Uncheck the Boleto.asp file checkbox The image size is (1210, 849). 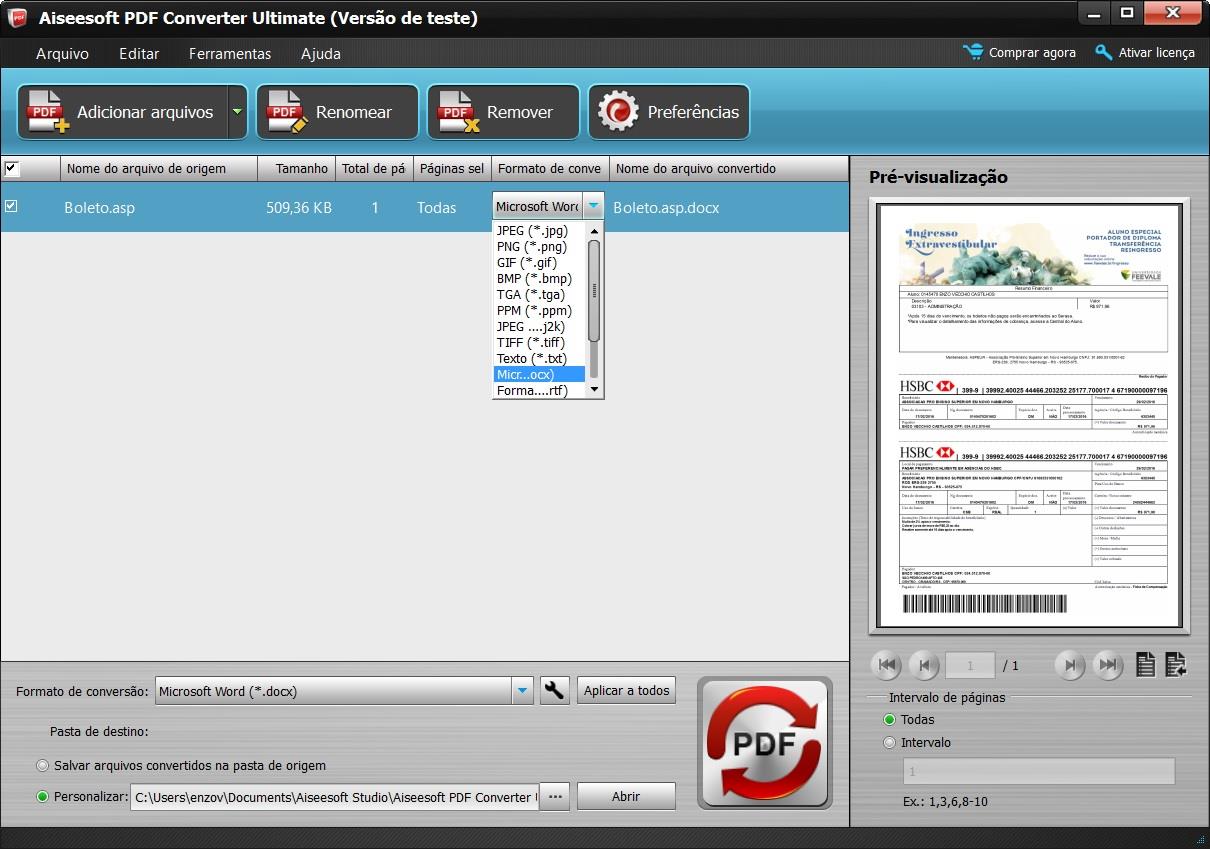point(11,206)
